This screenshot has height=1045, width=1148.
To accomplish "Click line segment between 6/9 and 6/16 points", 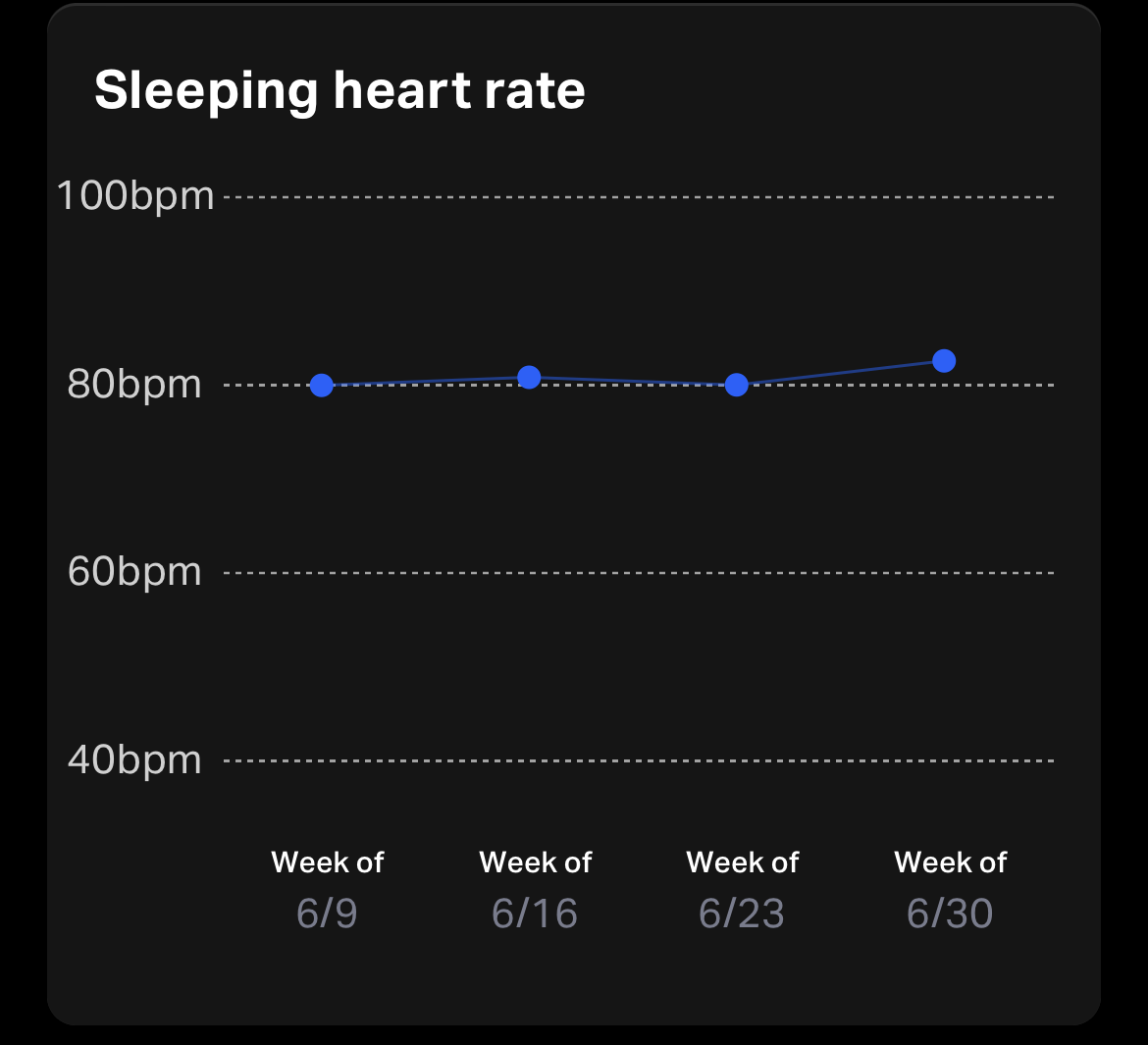I will click(425, 381).
